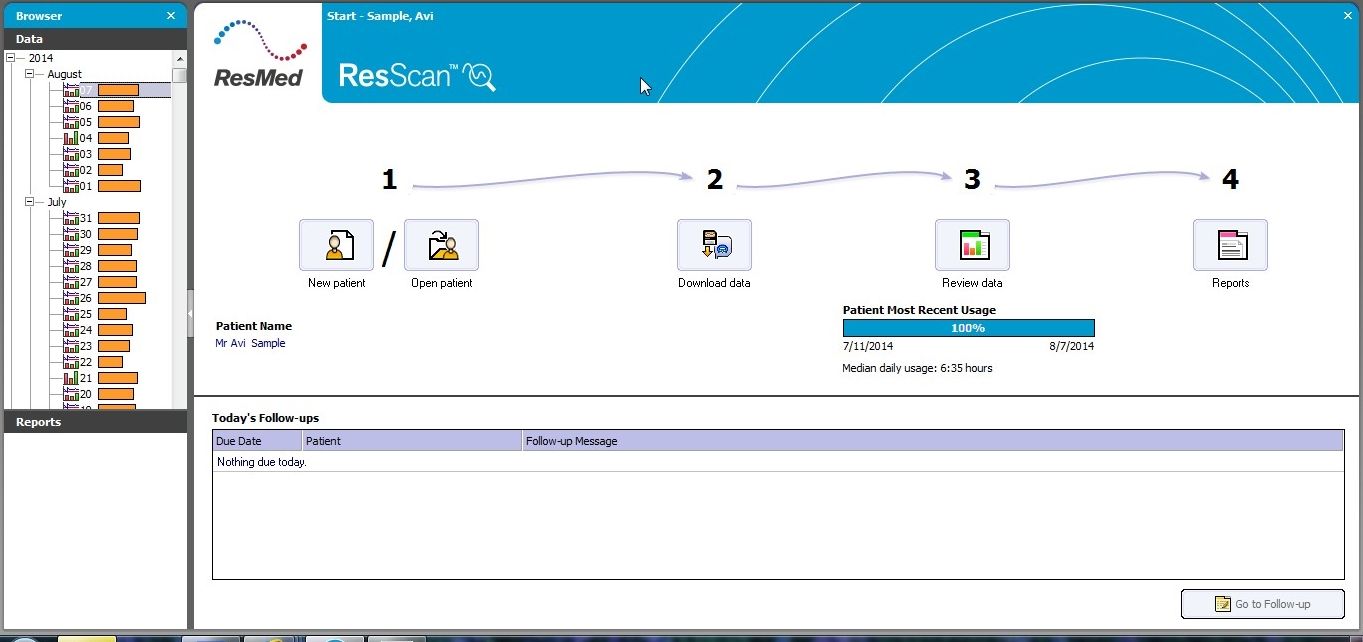Click the Go to Follow-up button
Image resolution: width=1363 pixels, height=642 pixels.
point(1262,604)
